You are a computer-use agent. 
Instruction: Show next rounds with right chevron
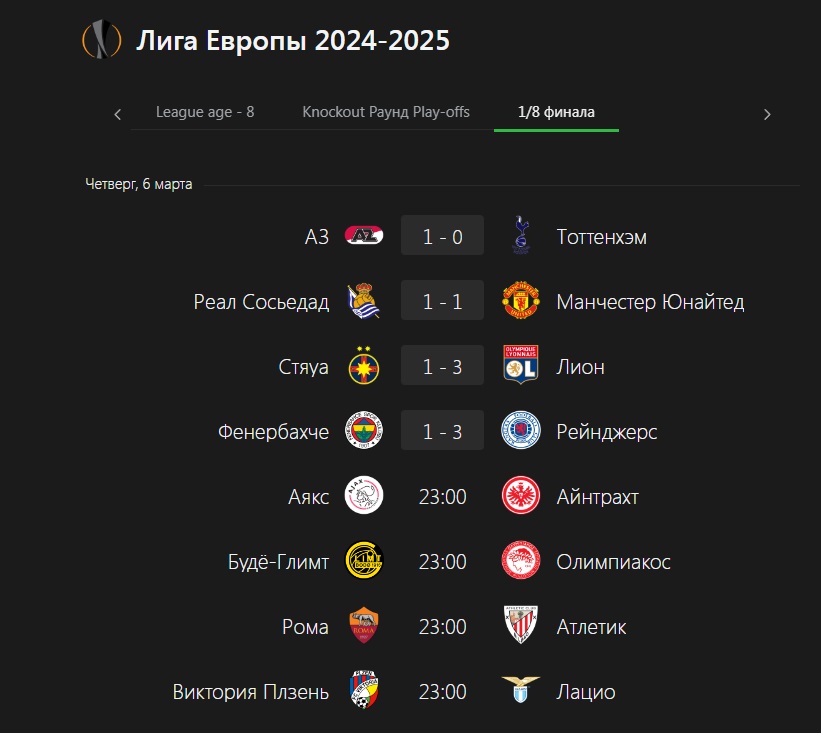point(767,114)
